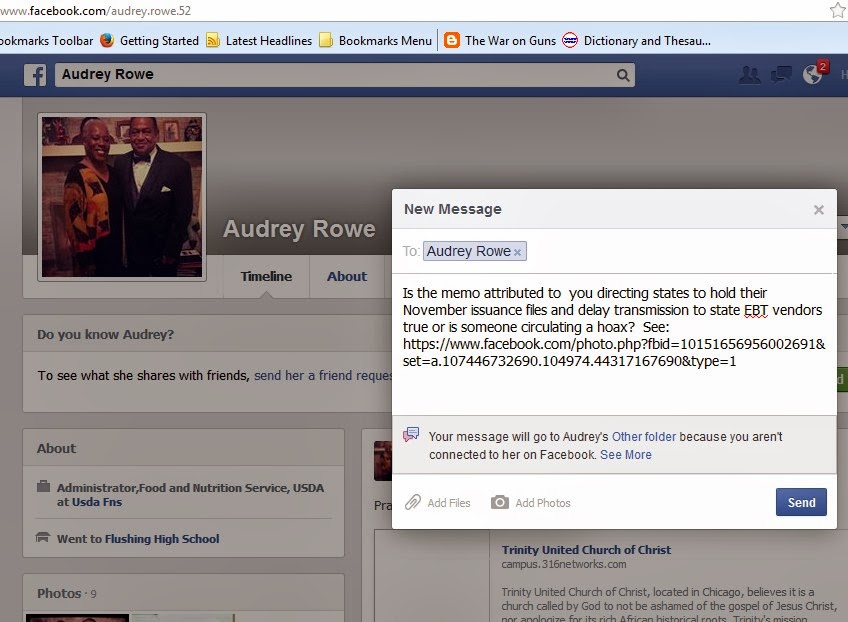The image size is (848, 622).
Task: Click Audrey Rowe profile picture
Action: click(x=122, y=197)
